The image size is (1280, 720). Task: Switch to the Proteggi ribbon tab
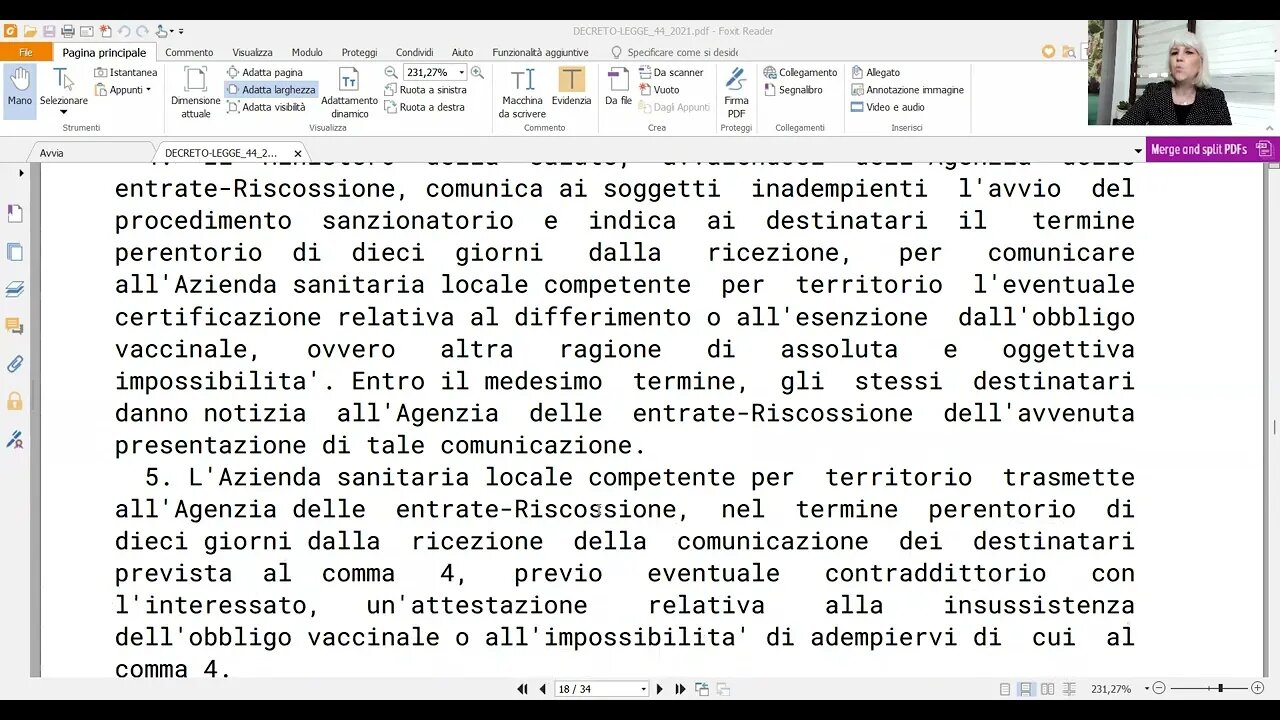coord(359,52)
